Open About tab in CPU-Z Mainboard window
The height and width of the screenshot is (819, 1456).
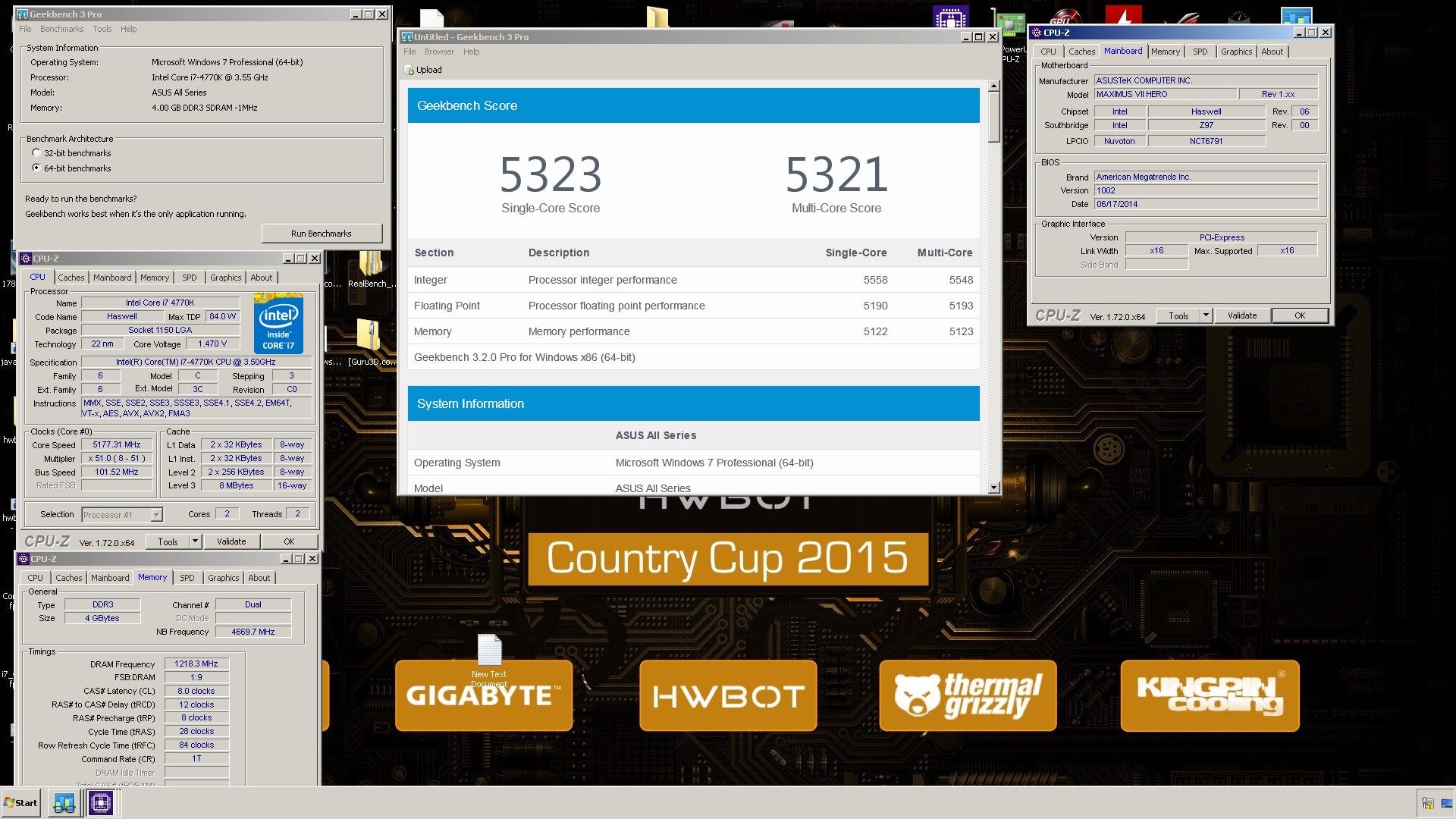(1272, 52)
